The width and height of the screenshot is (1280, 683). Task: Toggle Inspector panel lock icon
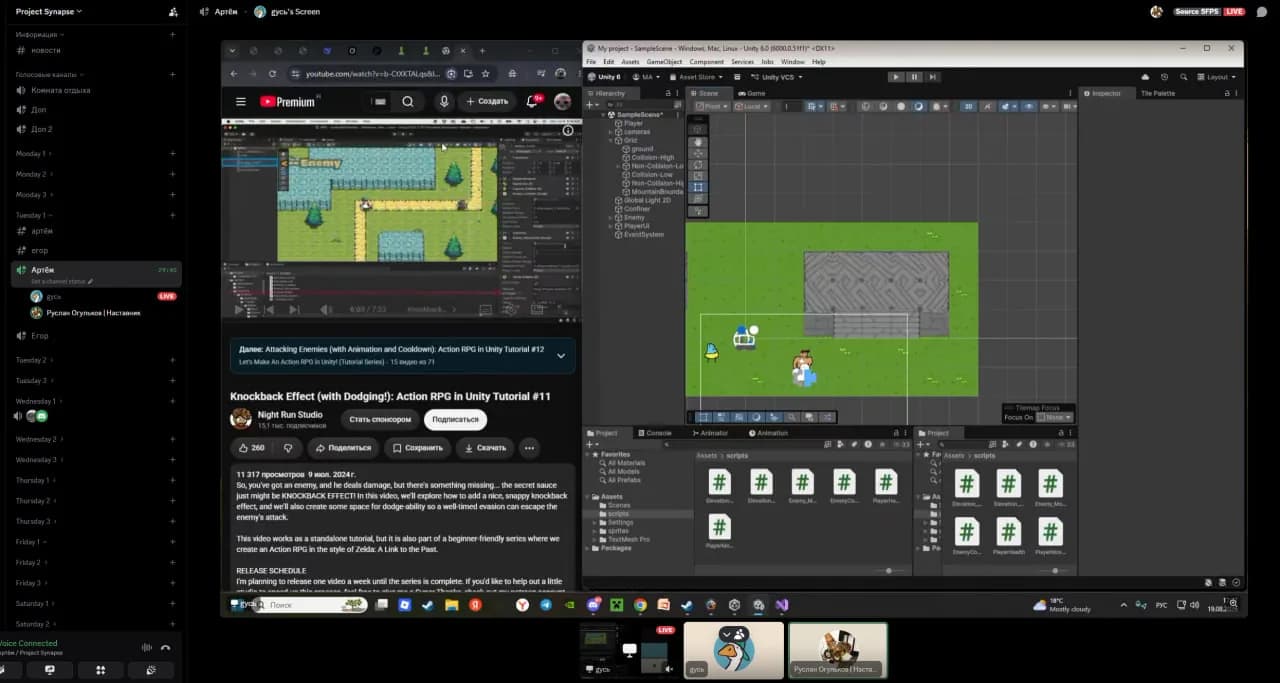[x=1226, y=93]
